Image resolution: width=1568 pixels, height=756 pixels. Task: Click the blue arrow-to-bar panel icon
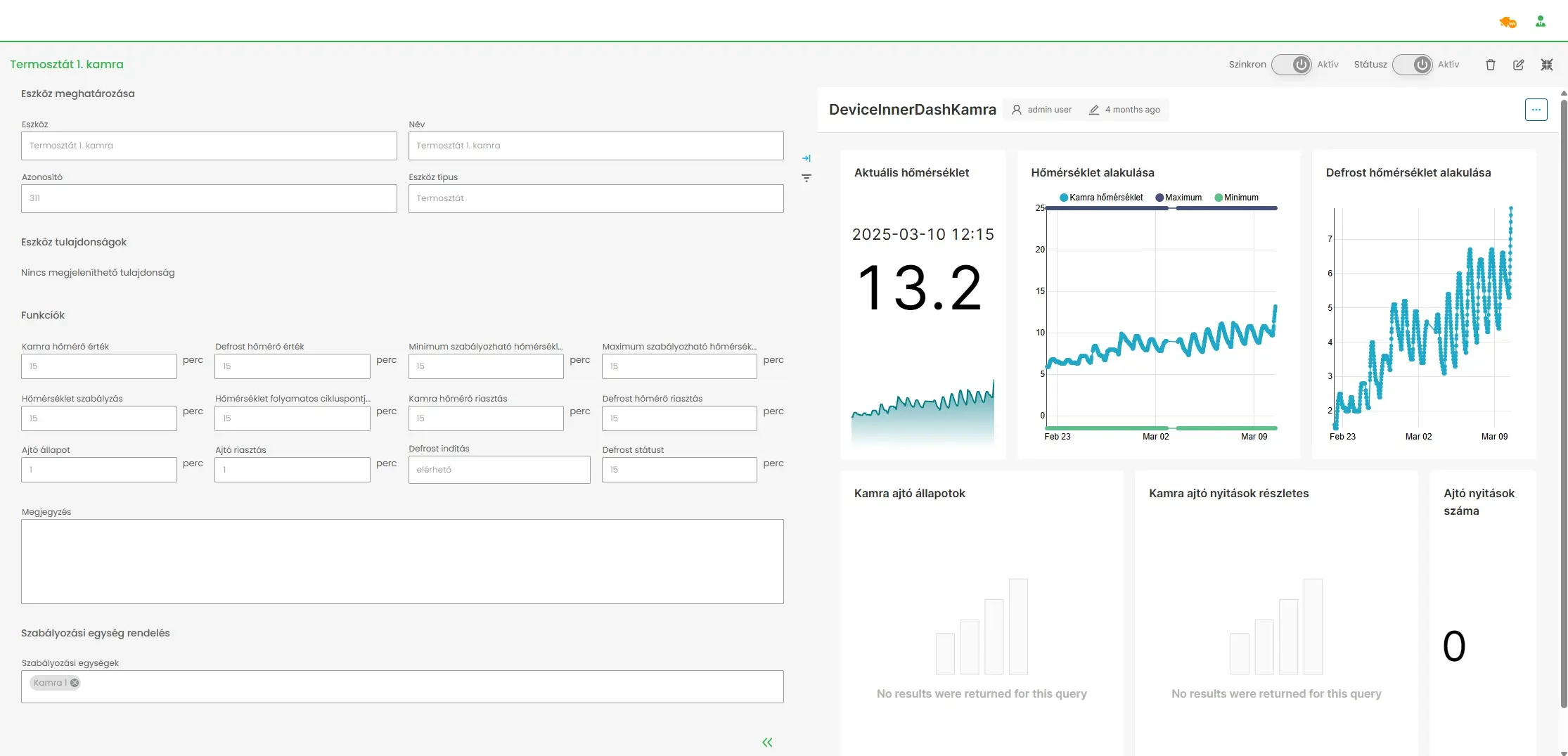click(x=807, y=158)
